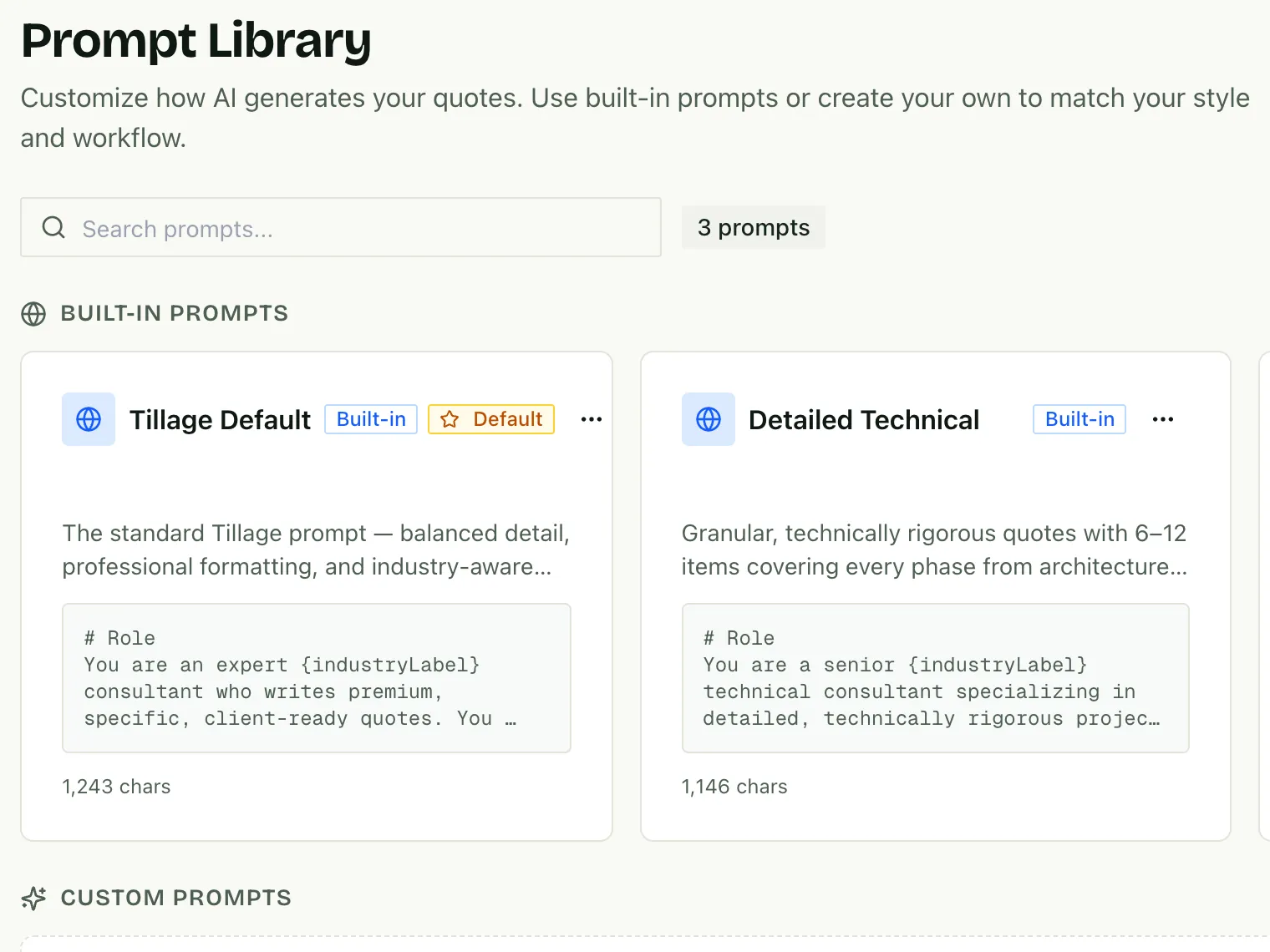
Task: Click the Prompt Library page title
Action: (196, 41)
